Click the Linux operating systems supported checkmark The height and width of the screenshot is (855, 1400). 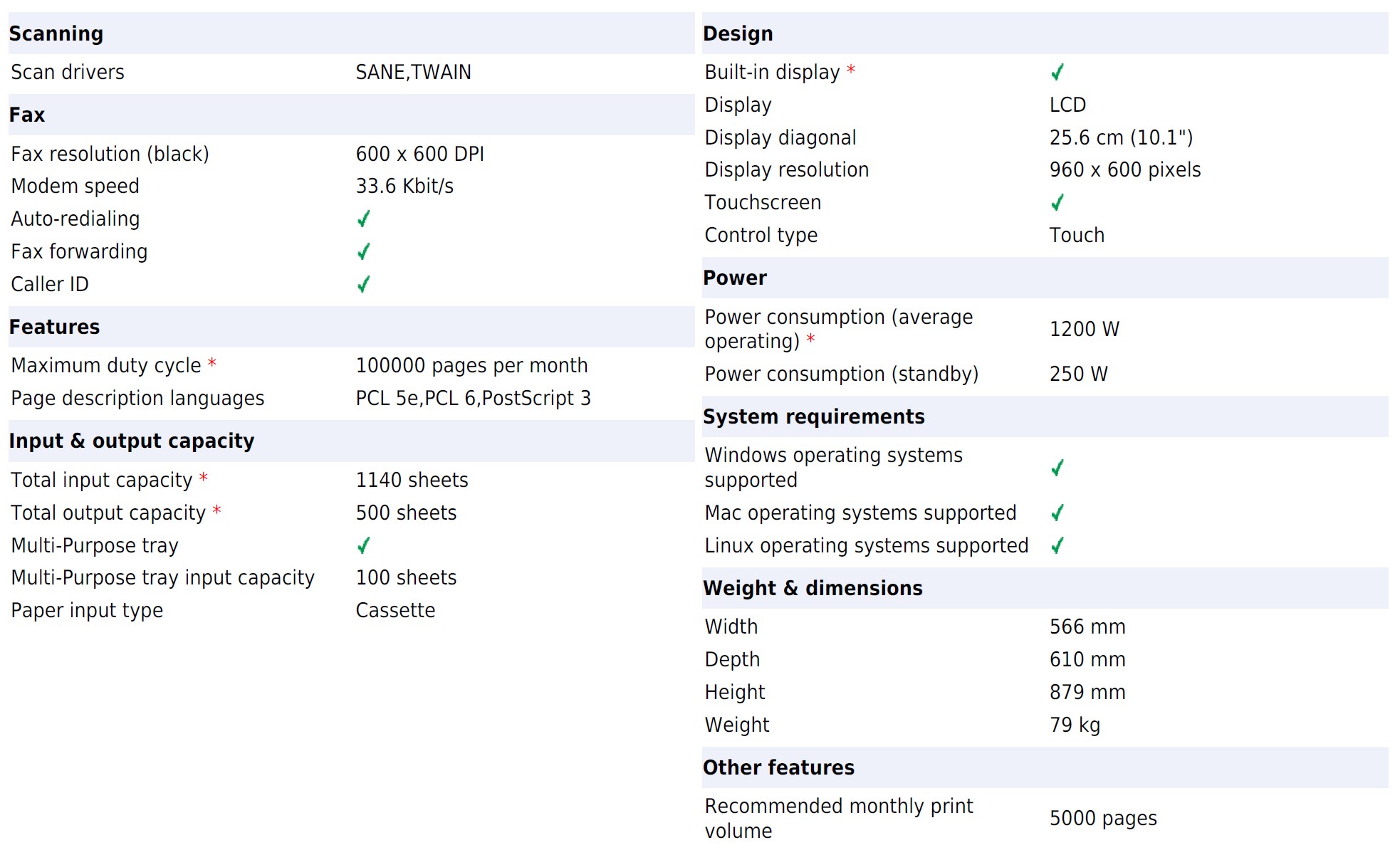tap(1057, 546)
